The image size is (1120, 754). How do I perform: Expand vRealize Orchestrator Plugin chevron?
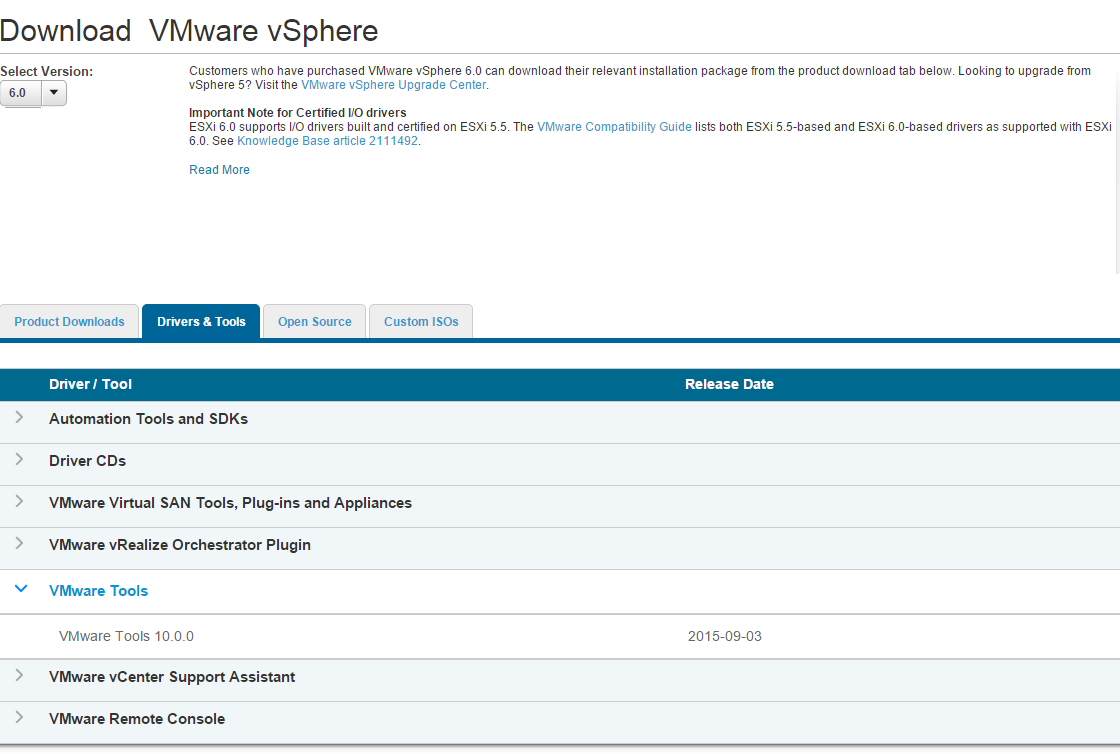point(20,544)
